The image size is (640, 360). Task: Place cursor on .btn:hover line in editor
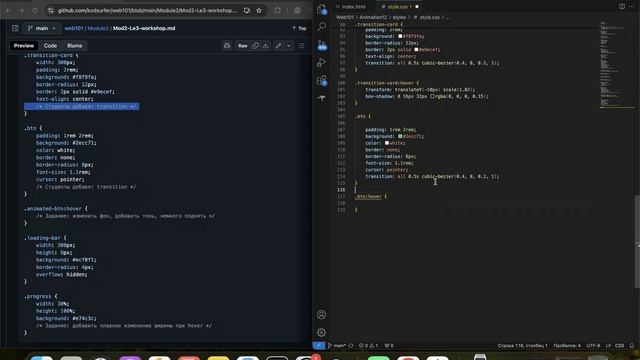click(x=371, y=197)
